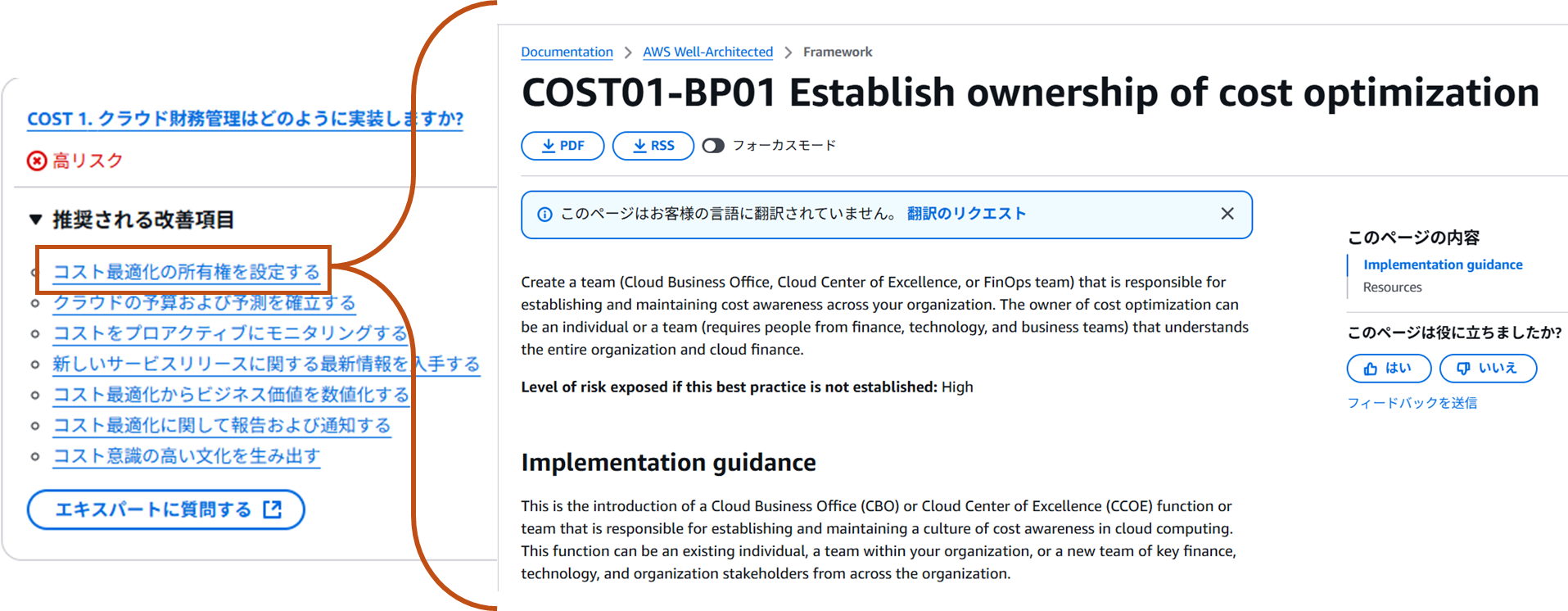Open the フィードバックを送信 link
Screen dimensions: 1568x611
(1412, 403)
